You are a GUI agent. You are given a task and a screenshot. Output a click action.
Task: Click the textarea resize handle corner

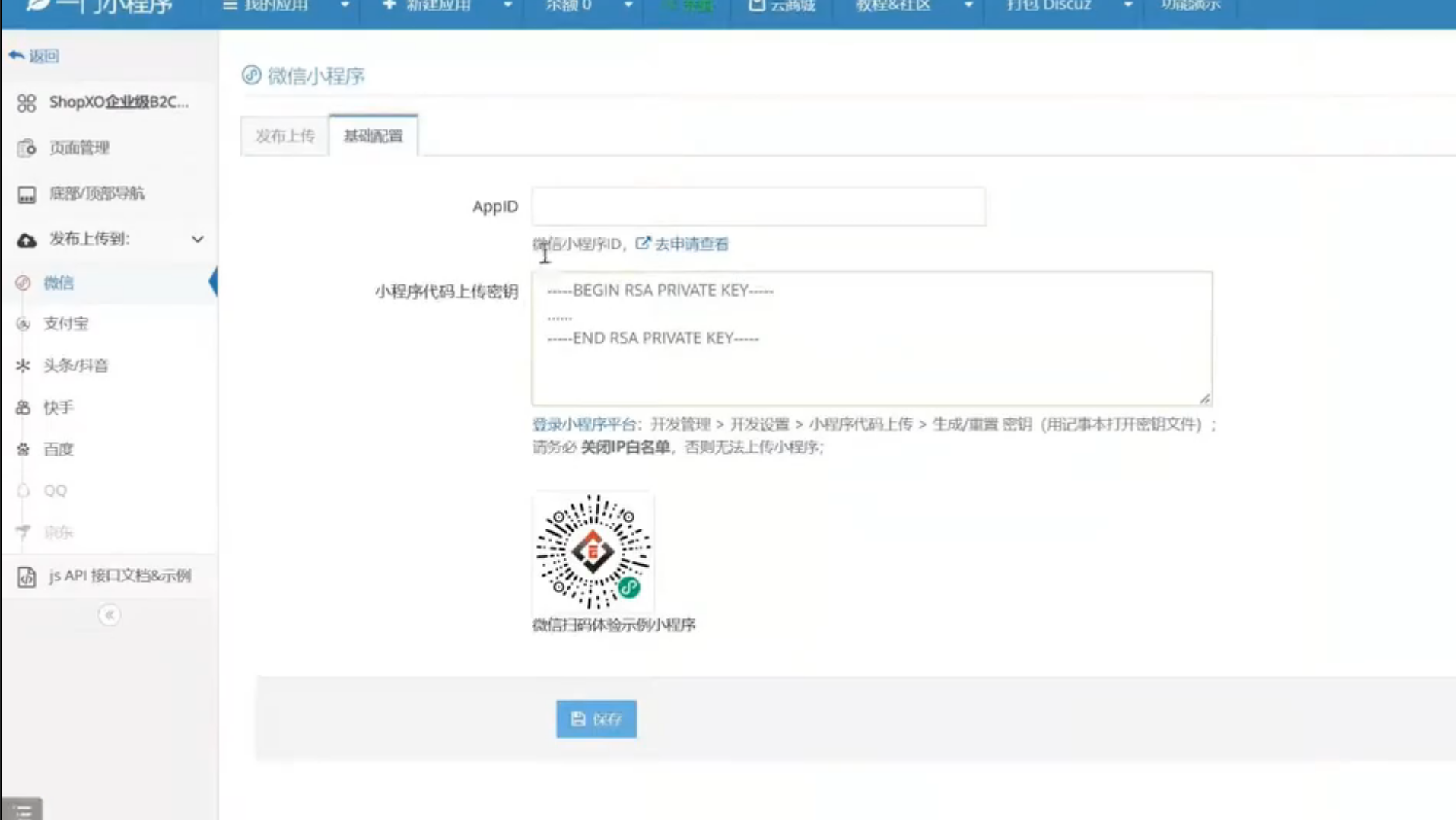[x=1205, y=398]
